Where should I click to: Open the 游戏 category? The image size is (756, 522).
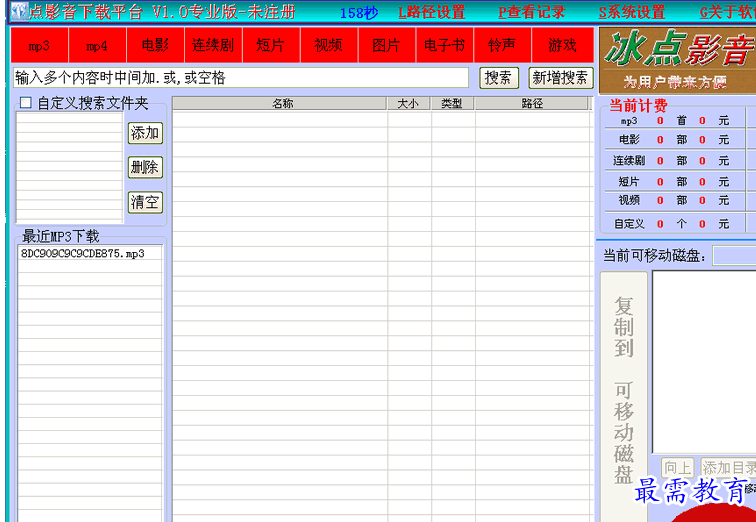click(x=562, y=46)
